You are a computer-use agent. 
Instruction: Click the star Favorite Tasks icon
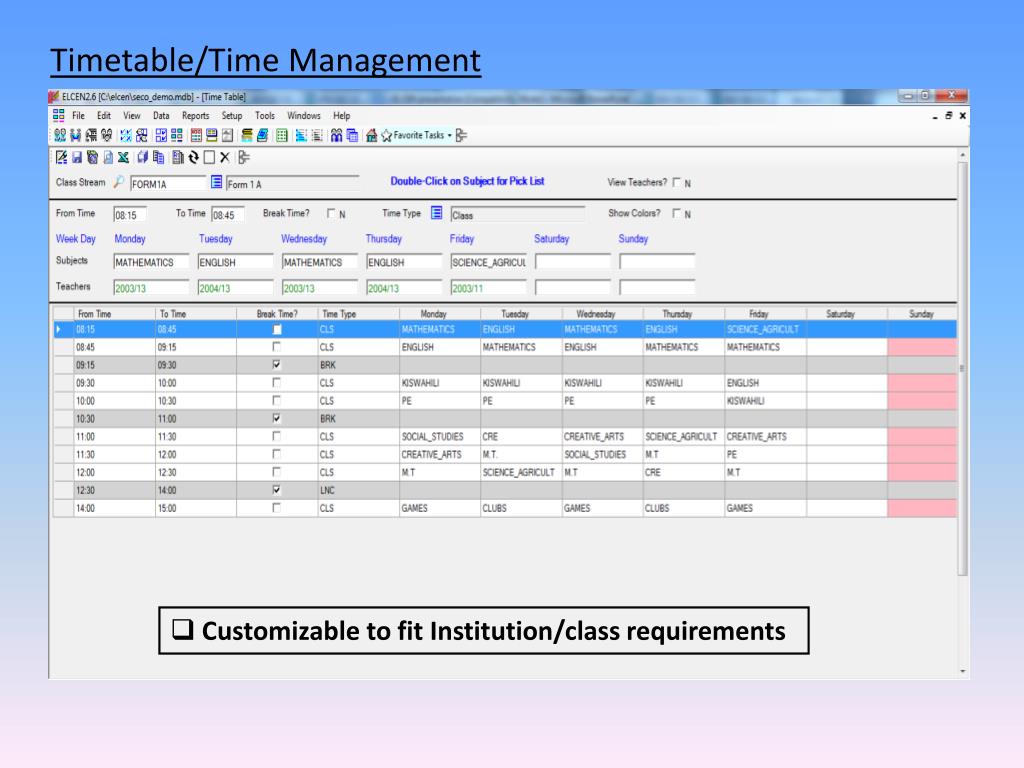[x=387, y=135]
